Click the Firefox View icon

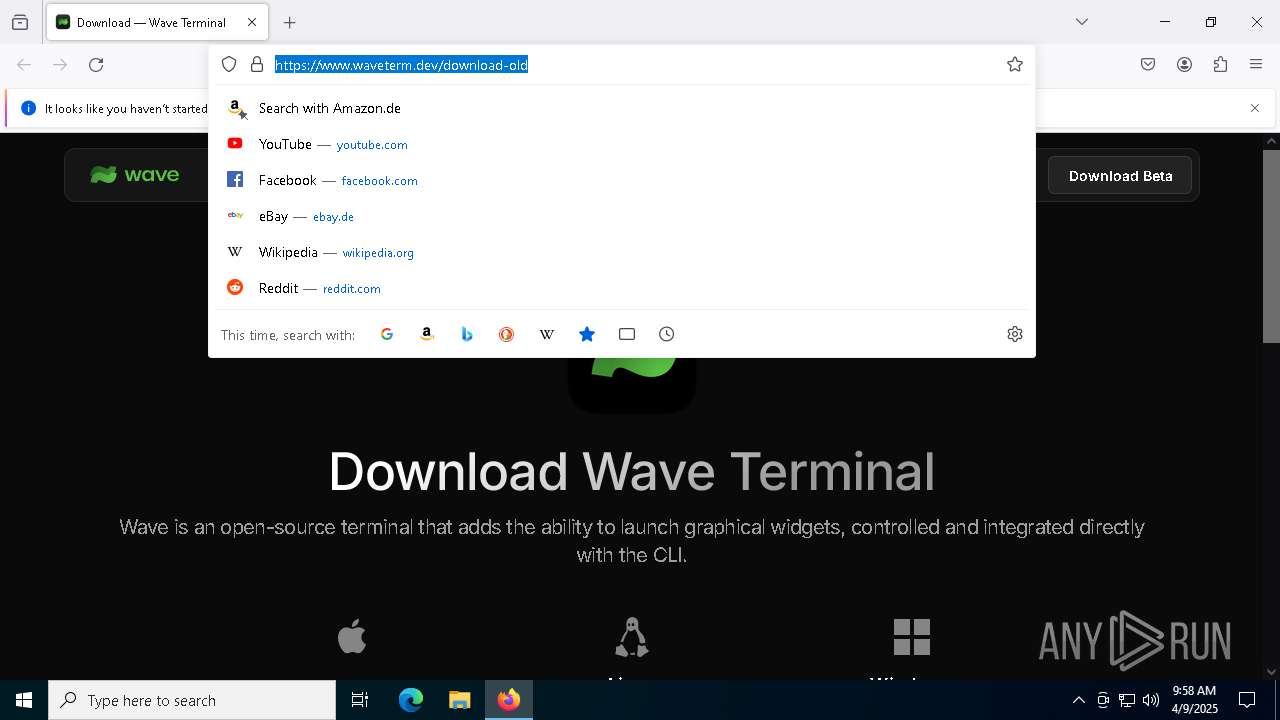20,22
